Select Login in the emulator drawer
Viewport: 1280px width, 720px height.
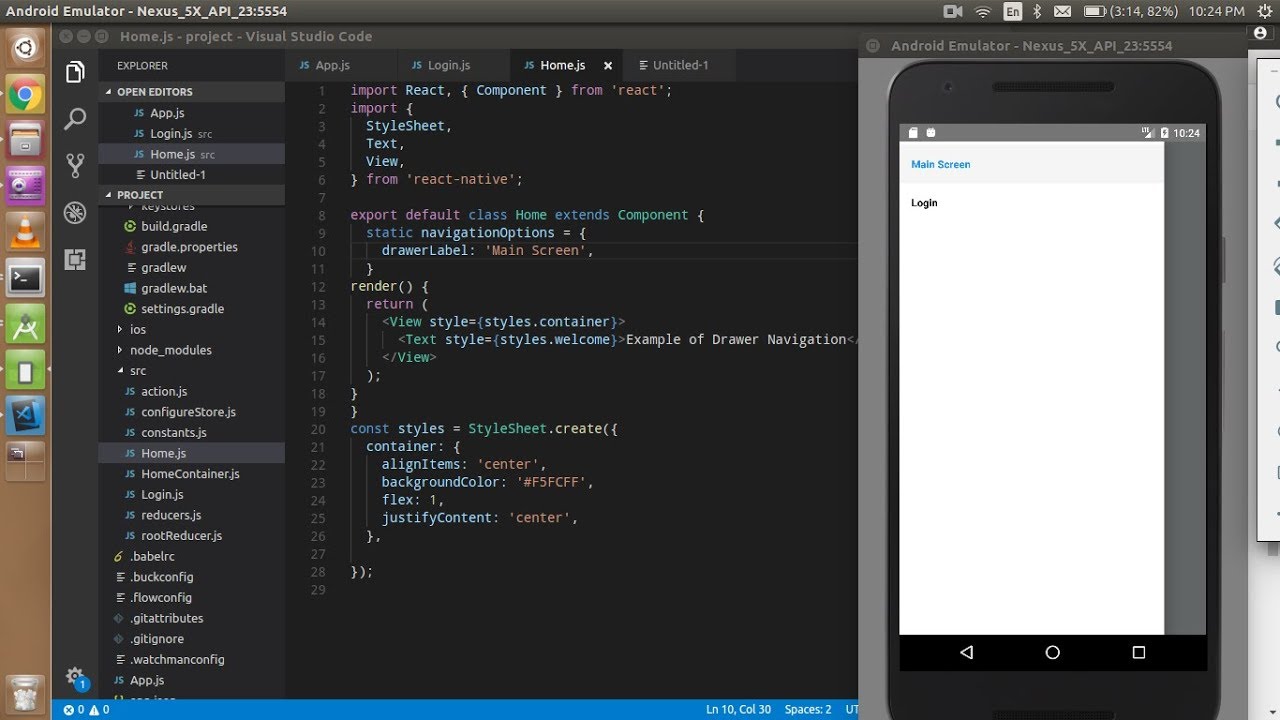1031,203
